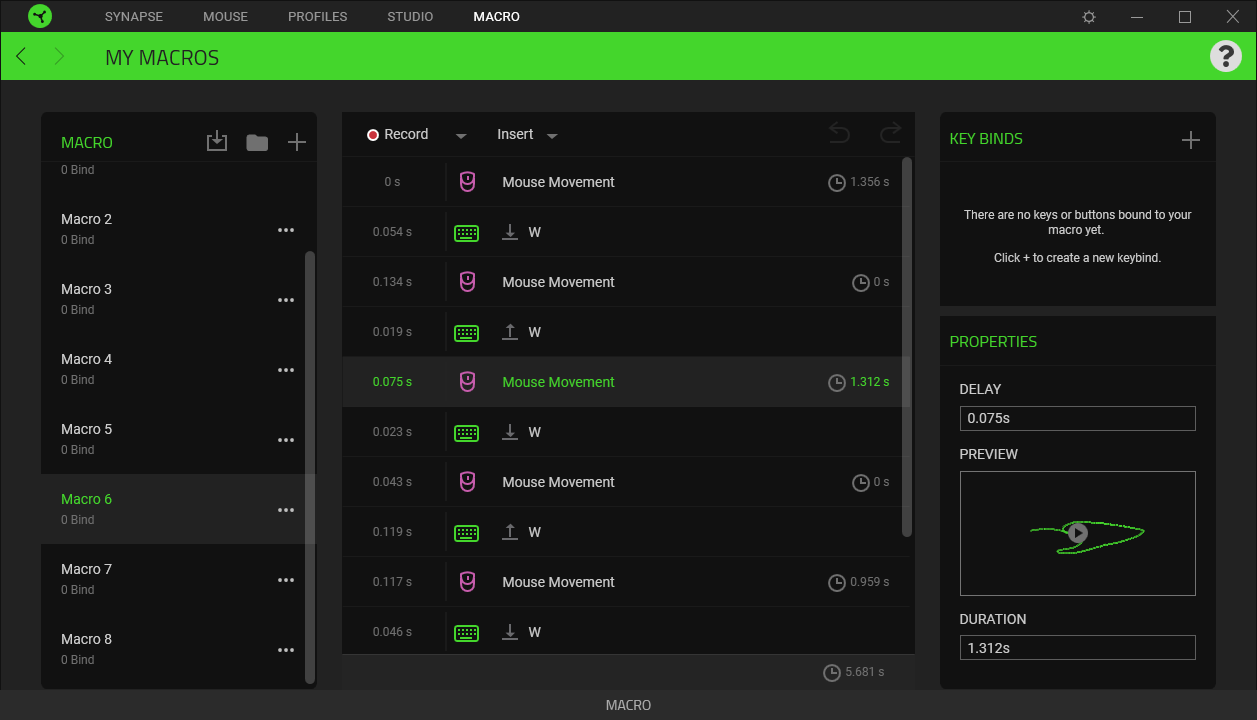This screenshot has height=720, width=1257.
Task: Click the macro list scrollbar
Action: 310,467
